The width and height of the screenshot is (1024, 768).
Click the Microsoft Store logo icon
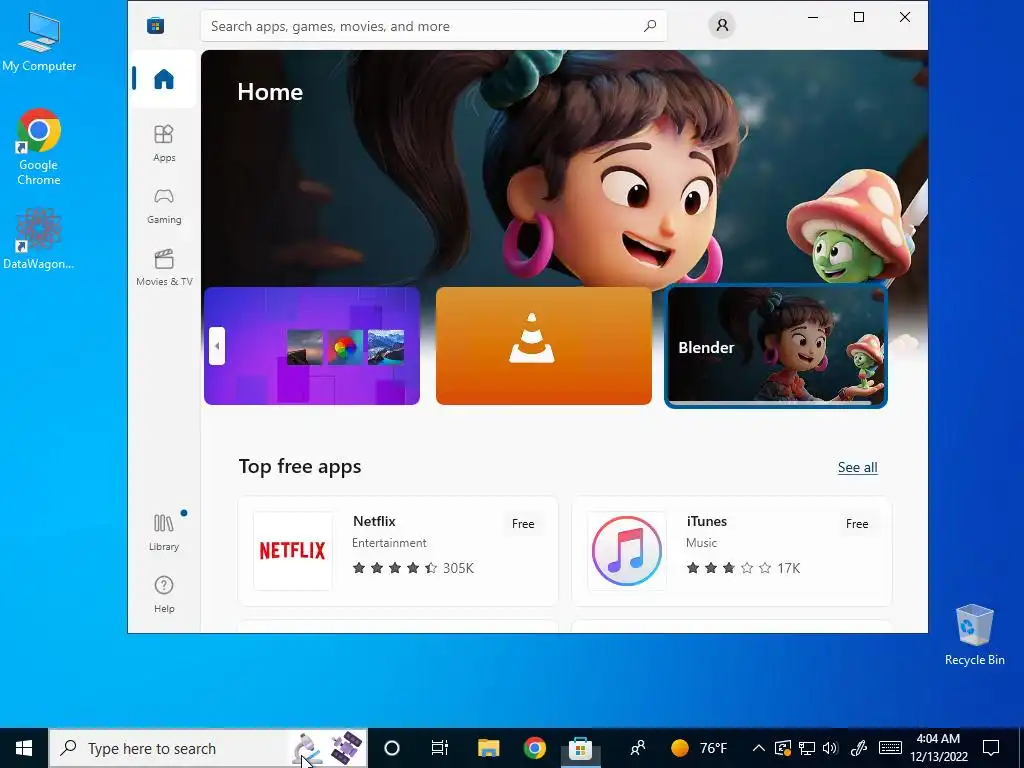click(x=155, y=25)
